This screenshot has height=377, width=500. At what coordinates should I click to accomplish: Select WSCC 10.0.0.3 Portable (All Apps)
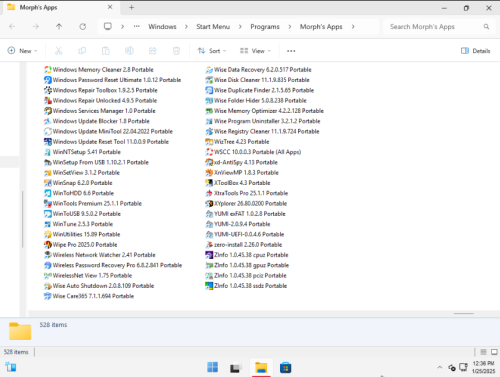pyautogui.click(x=253, y=152)
